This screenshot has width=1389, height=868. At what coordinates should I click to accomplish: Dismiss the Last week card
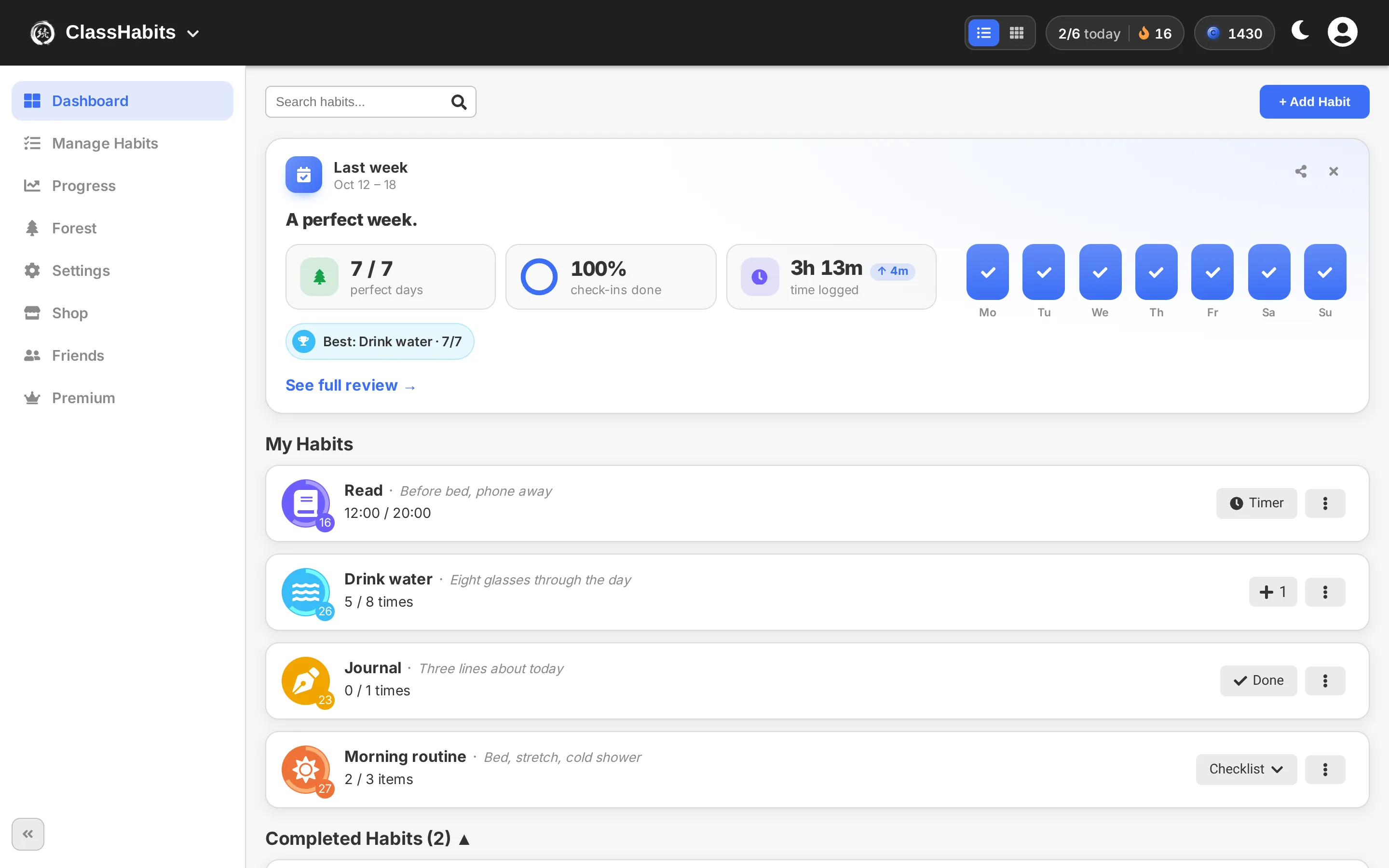tap(1334, 171)
